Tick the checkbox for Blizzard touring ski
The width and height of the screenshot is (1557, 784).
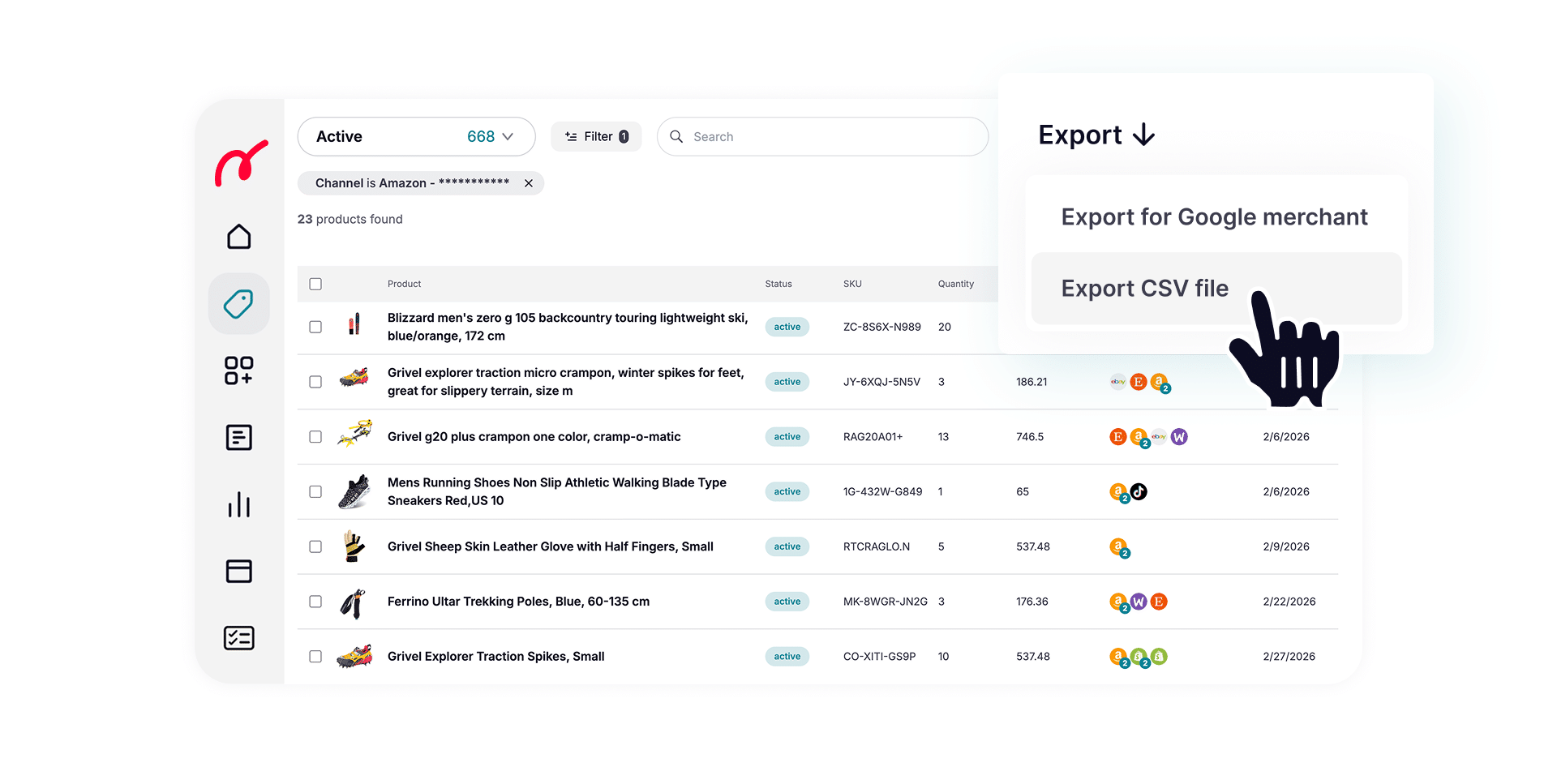[315, 327]
